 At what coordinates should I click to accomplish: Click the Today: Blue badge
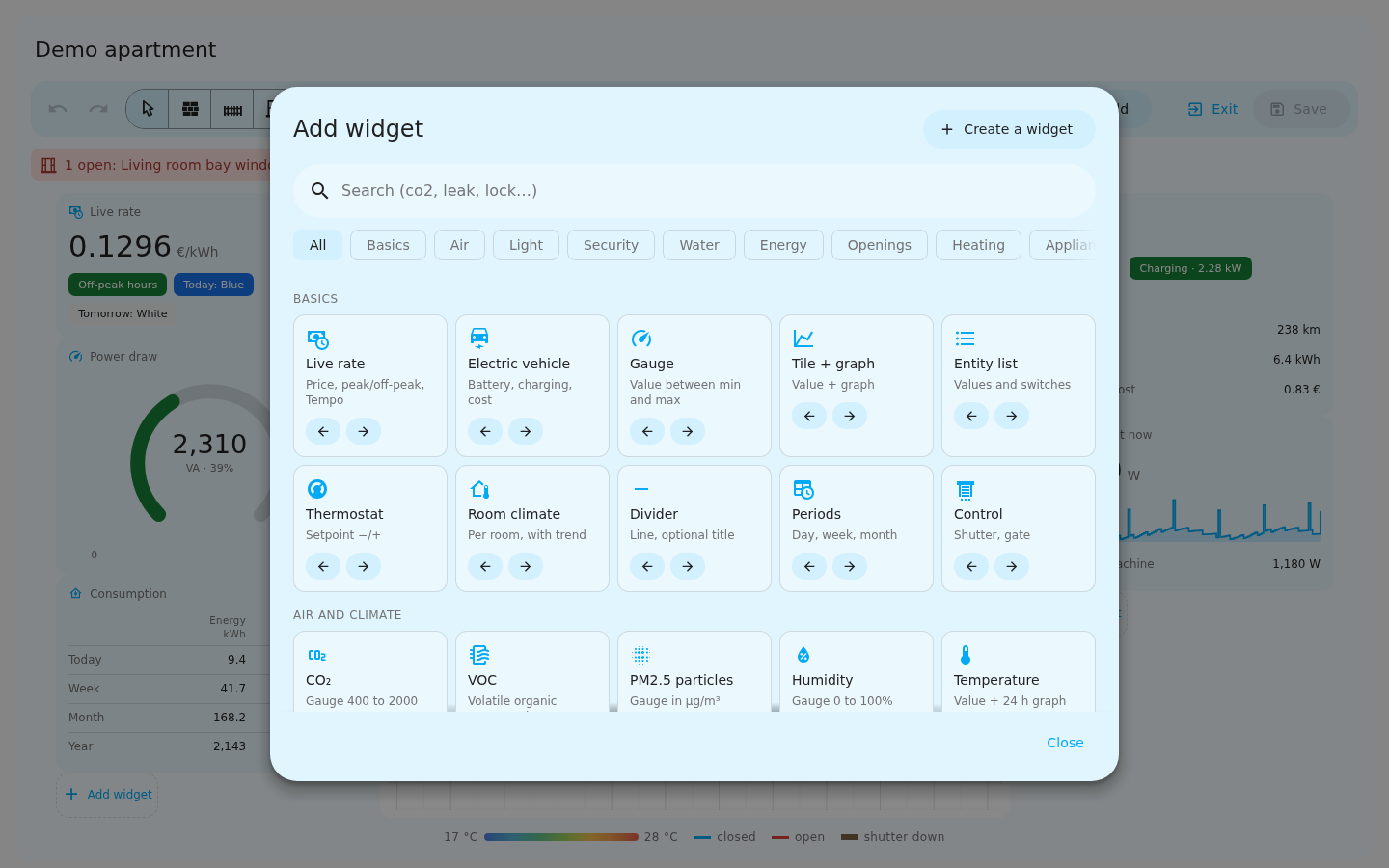pyautogui.click(x=213, y=285)
